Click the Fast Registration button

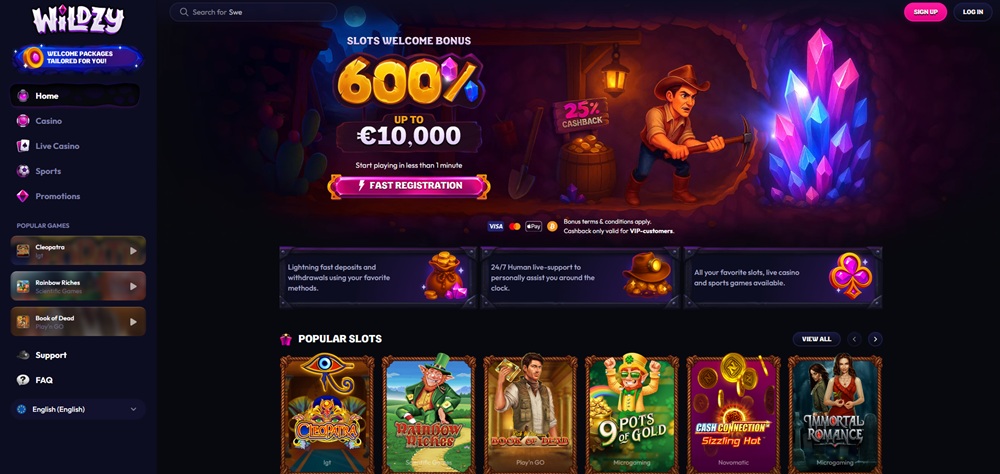(x=409, y=186)
